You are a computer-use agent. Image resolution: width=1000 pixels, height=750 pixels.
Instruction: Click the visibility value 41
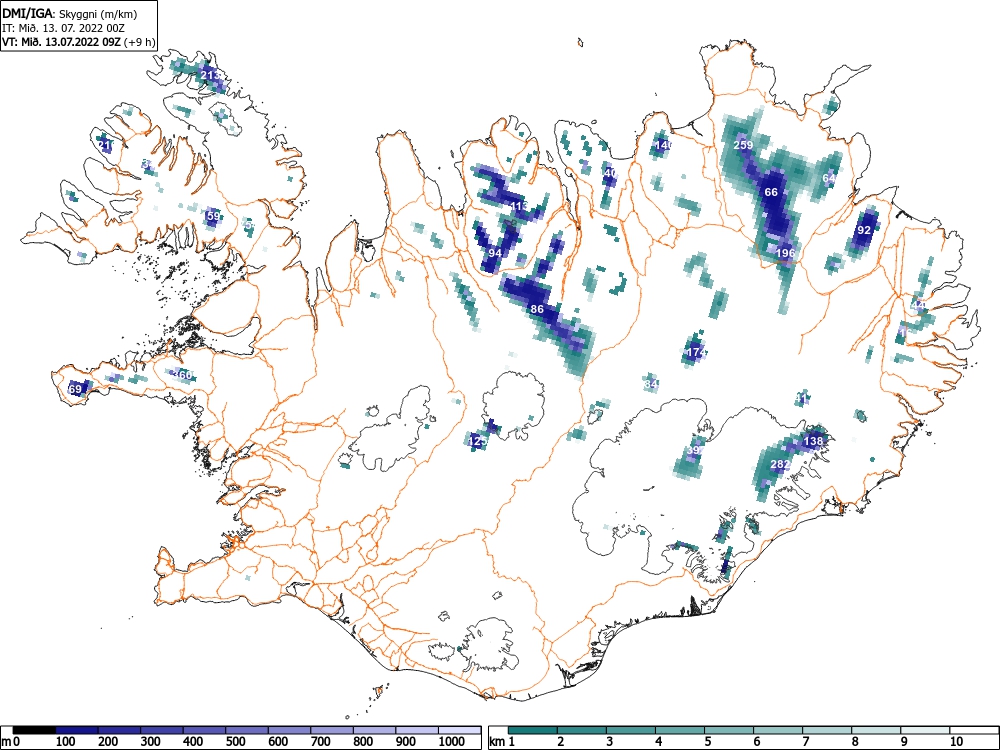(x=802, y=399)
